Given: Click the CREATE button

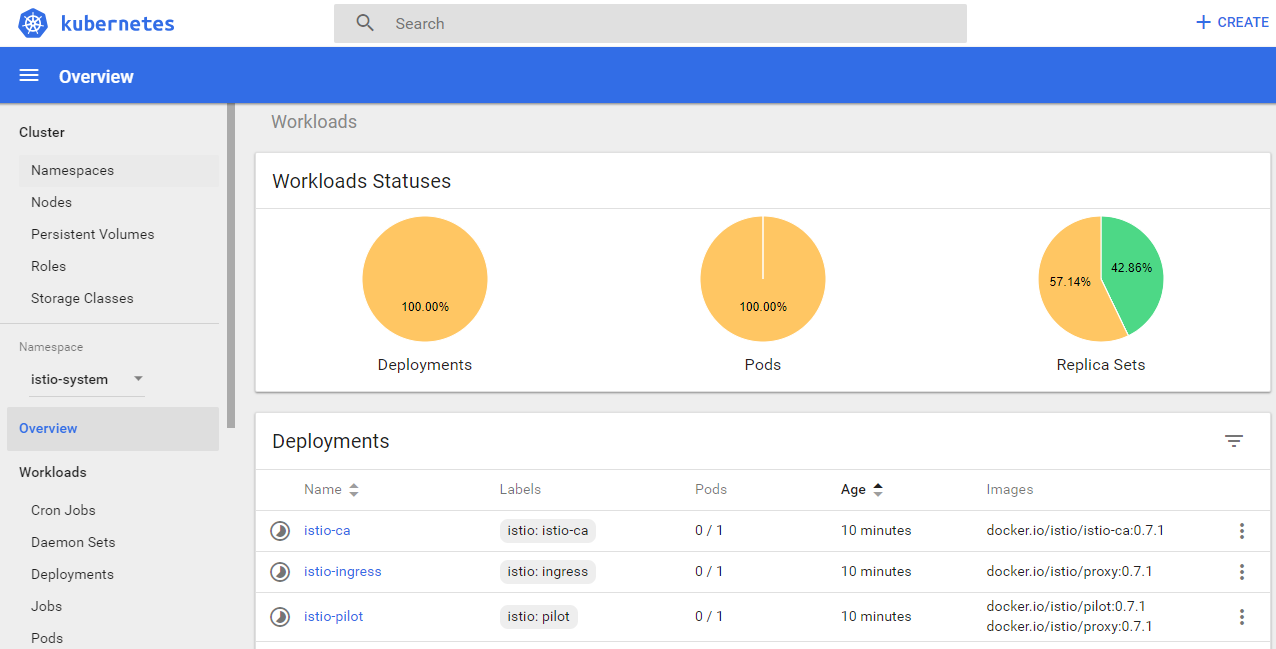Looking at the screenshot, I should point(1232,22).
